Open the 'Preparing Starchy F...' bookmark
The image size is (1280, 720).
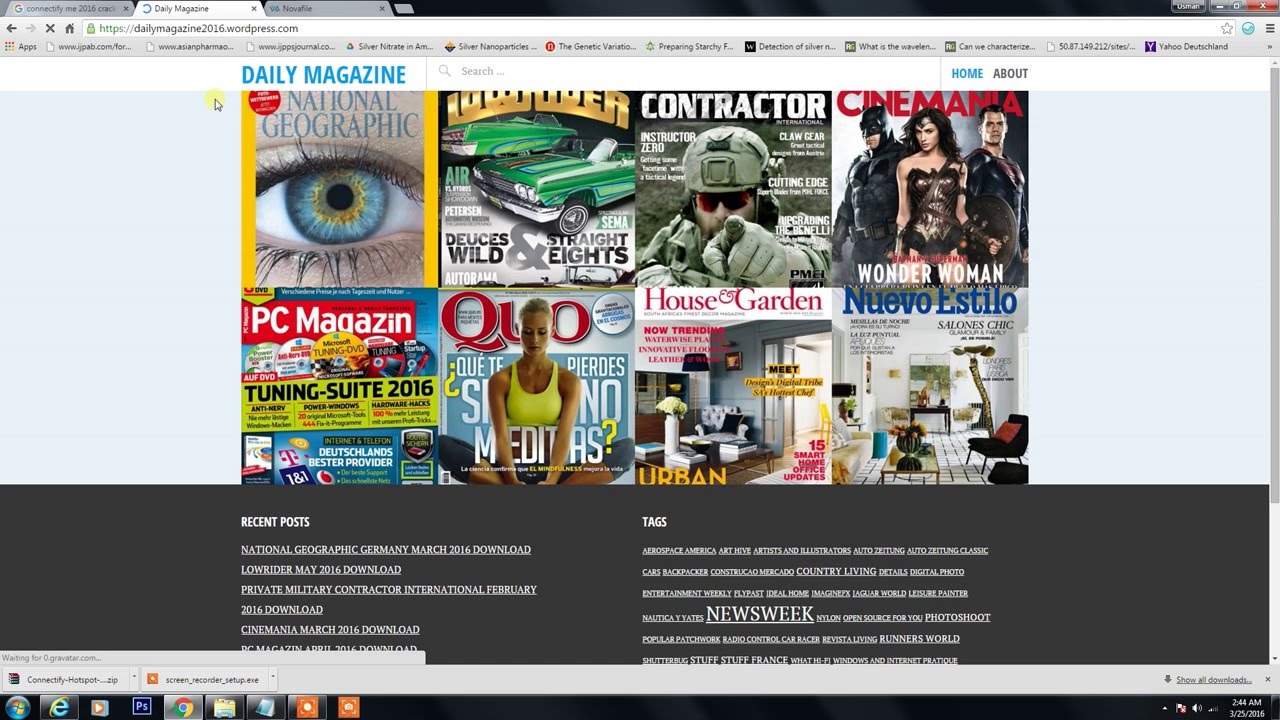689,46
